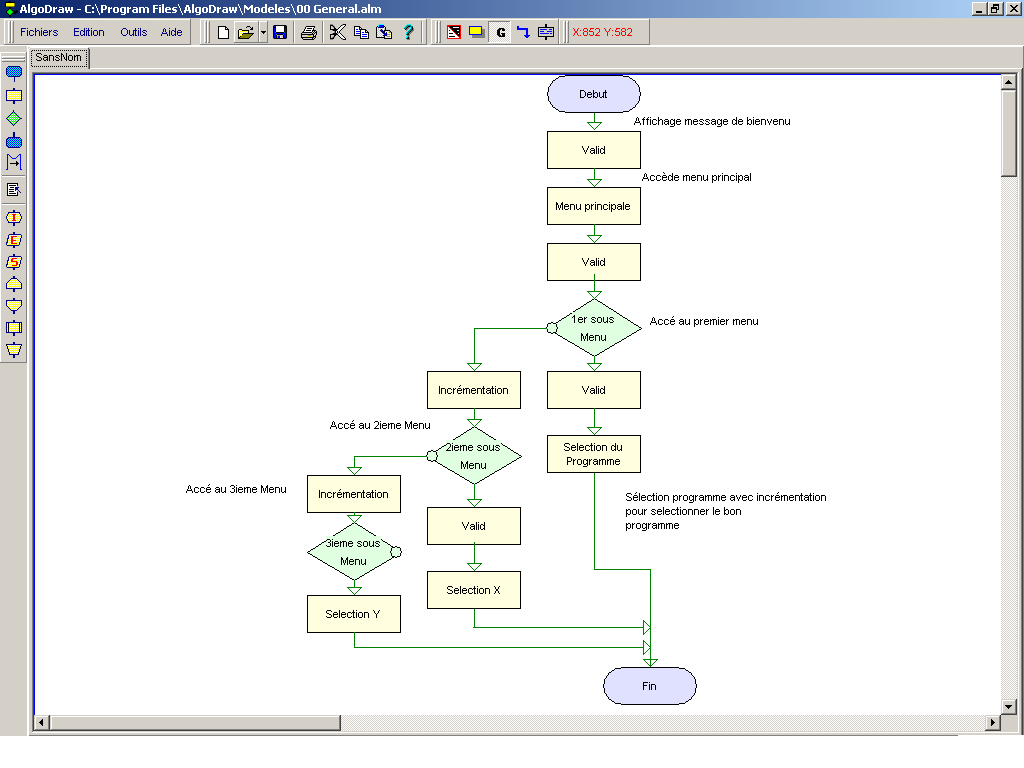1024x768 pixels.
Task: Click the horizontal scrollbar right arrow
Action: pyautogui.click(x=993, y=722)
